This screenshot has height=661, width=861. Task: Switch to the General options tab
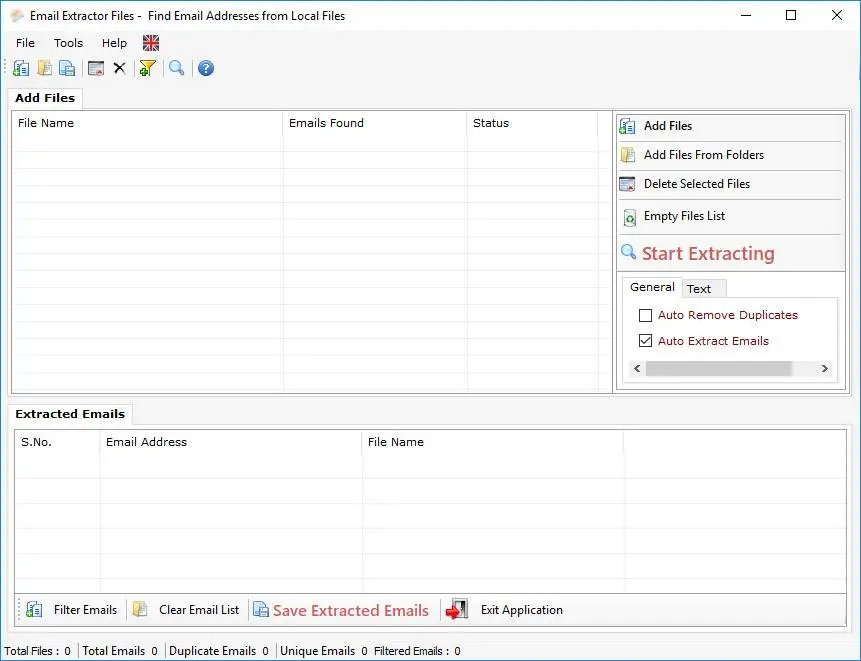click(x=652, y=287)
